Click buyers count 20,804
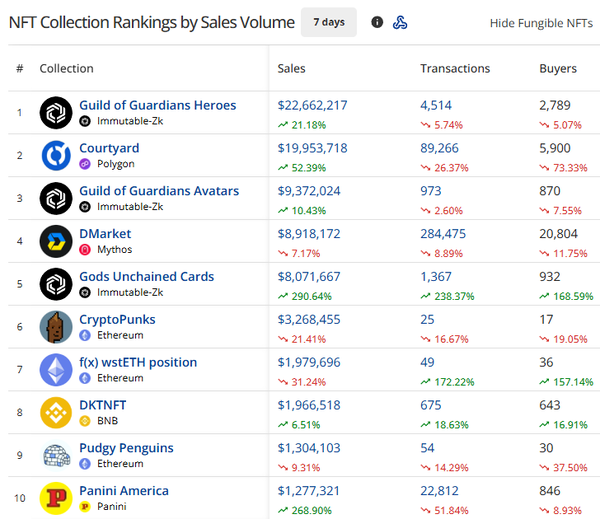Viewport: 600px width, 519px height. (558, 234)
